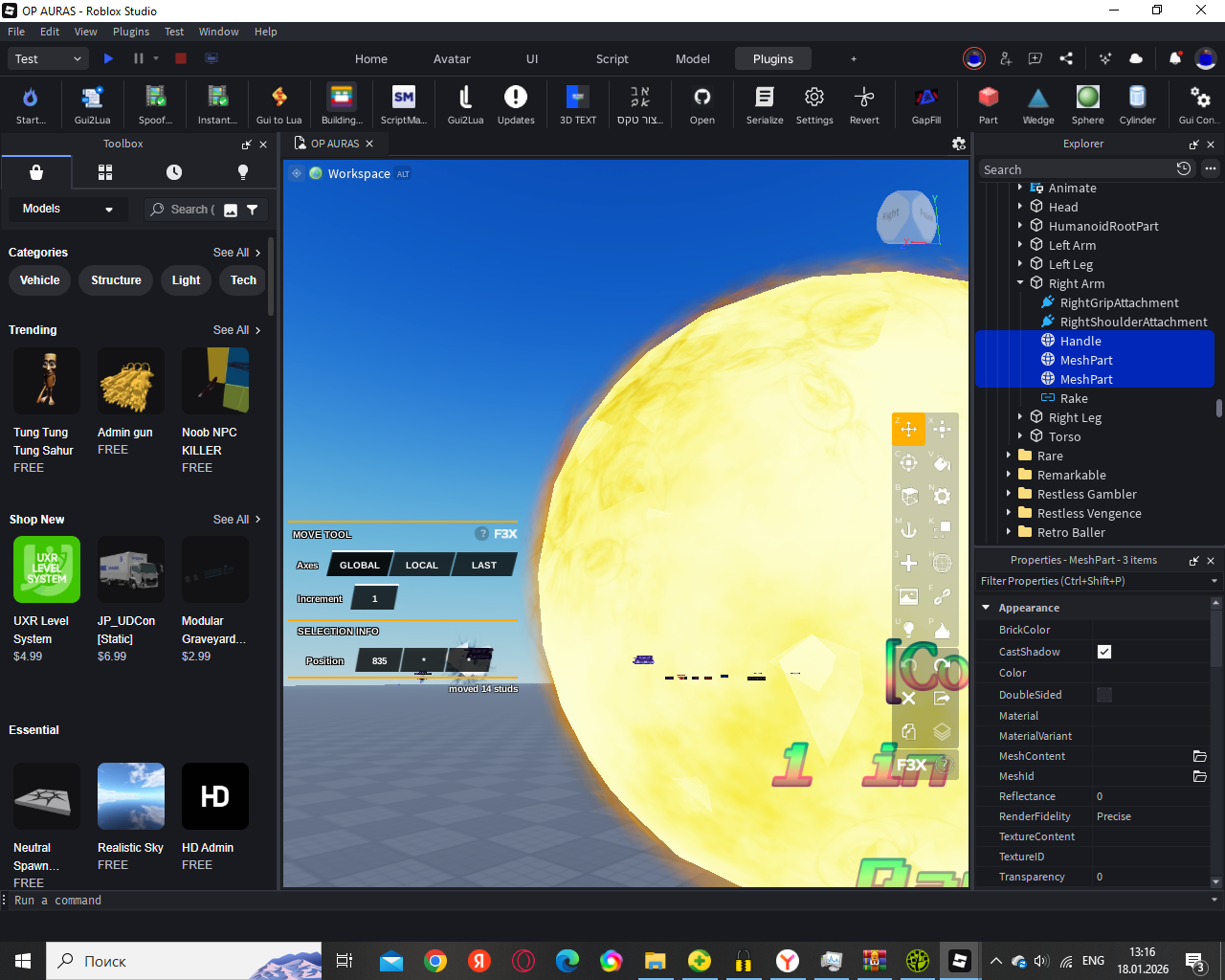
Task: Insert a Wedge from toolbar
Action: 1038,103
